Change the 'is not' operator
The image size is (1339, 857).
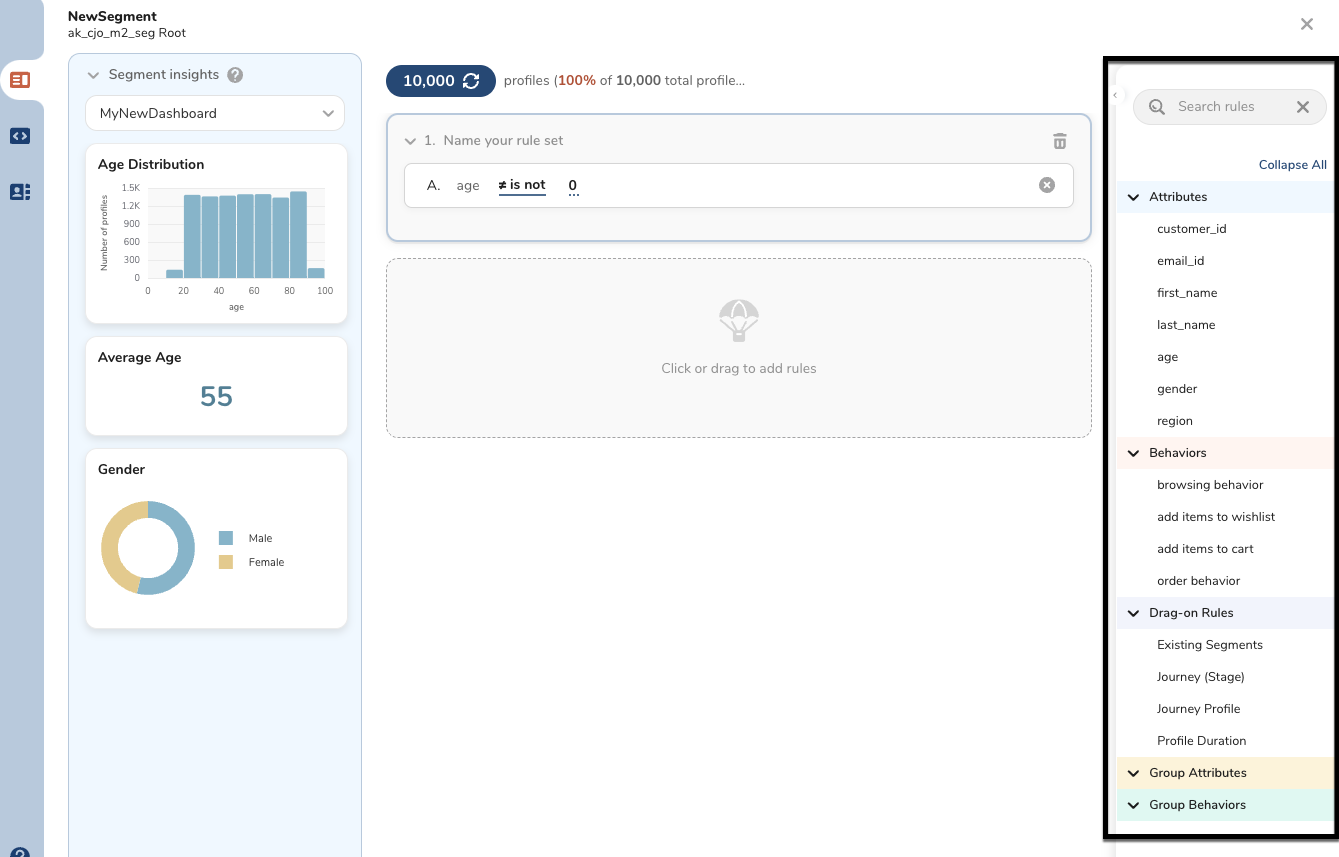(522, 185)
